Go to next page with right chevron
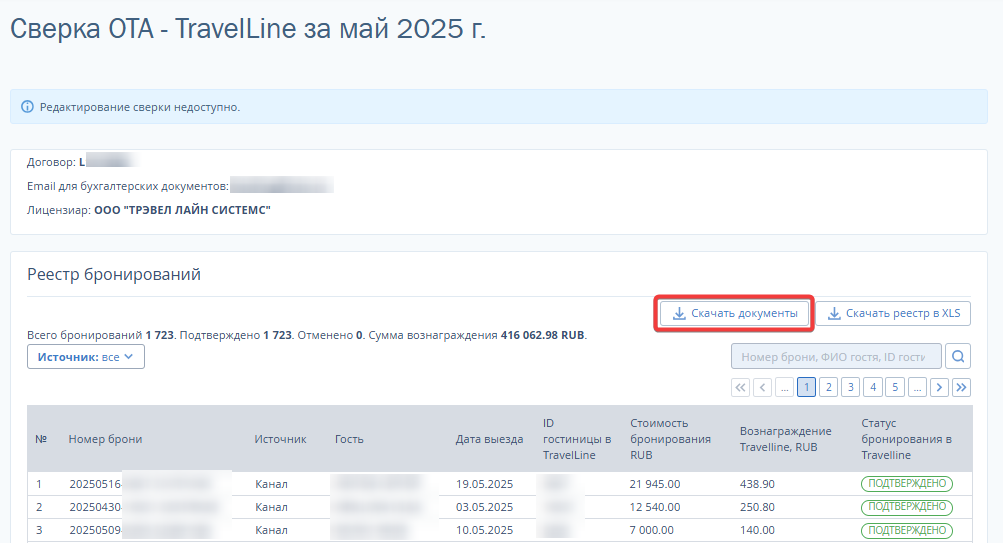The width and height of the screenshot is (1003, 543). (939, 387)
